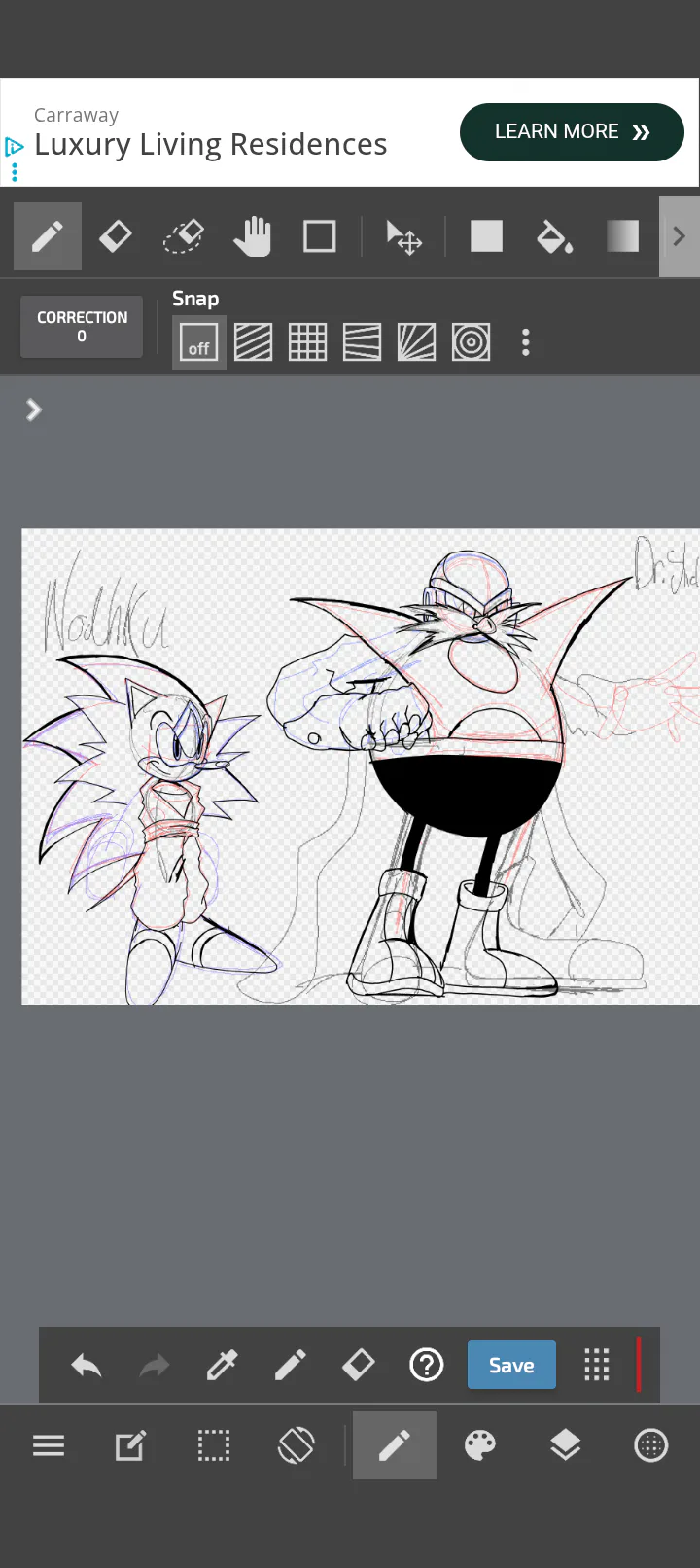700x1568 pixels.
Task: Open the edit canvas menu
Action: (x=130, y=1446)
